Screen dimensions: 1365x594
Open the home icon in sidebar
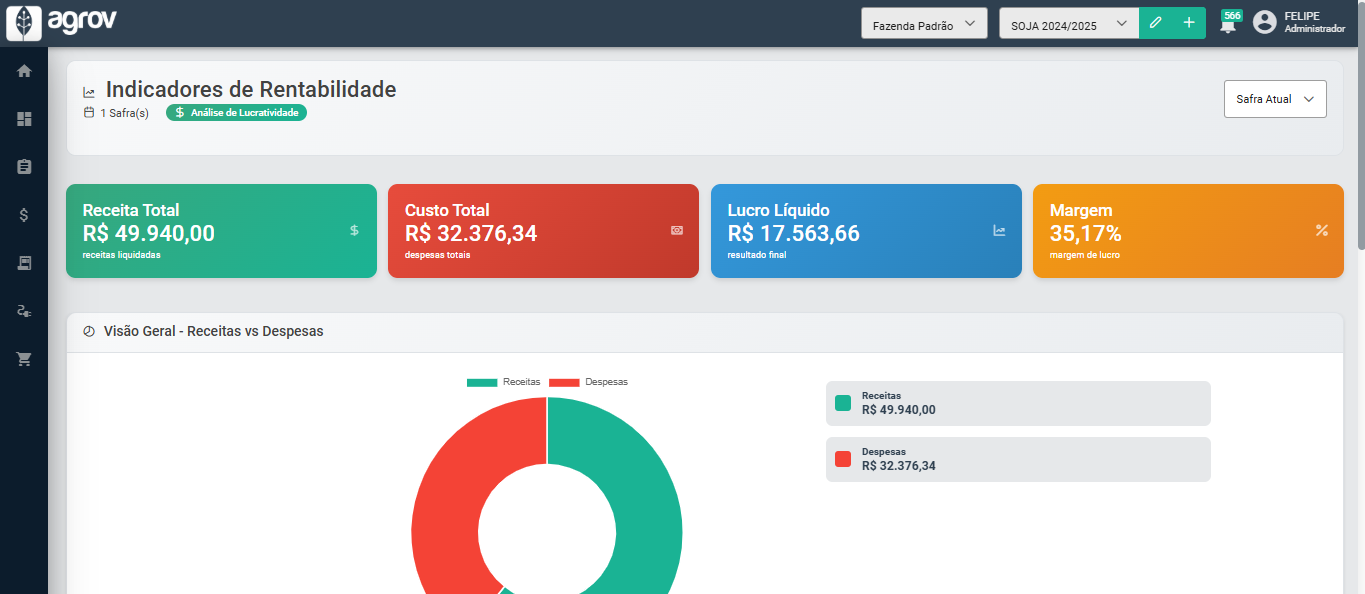pos(24,71)
